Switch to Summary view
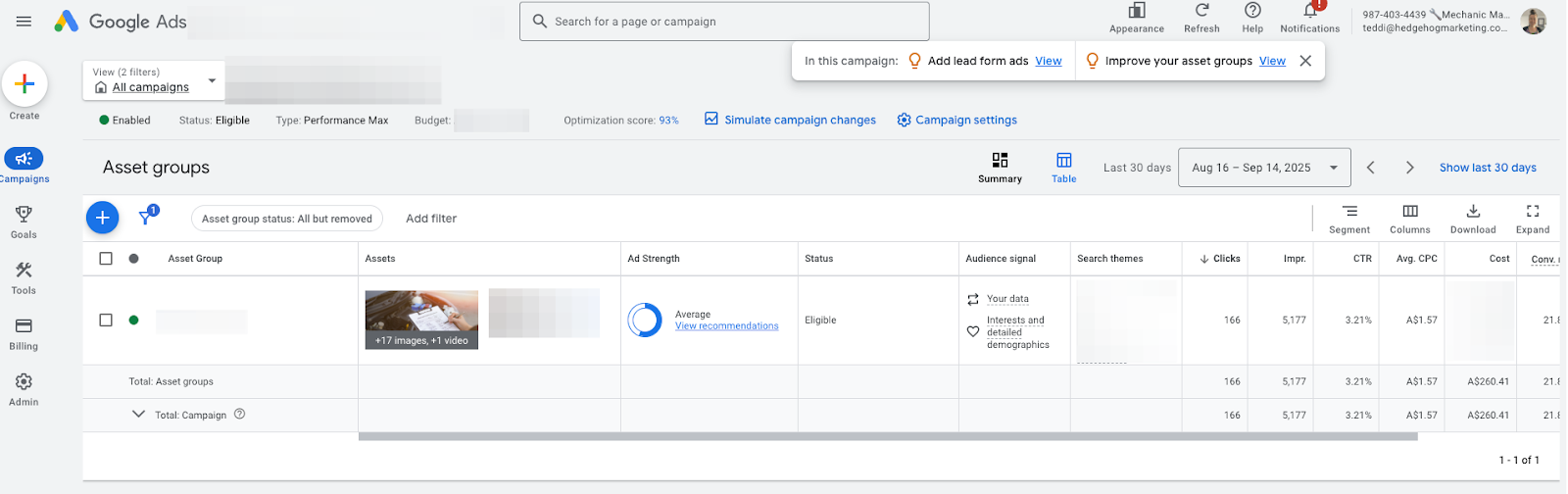1568x494 pixels. click(x=1000, y=168)
